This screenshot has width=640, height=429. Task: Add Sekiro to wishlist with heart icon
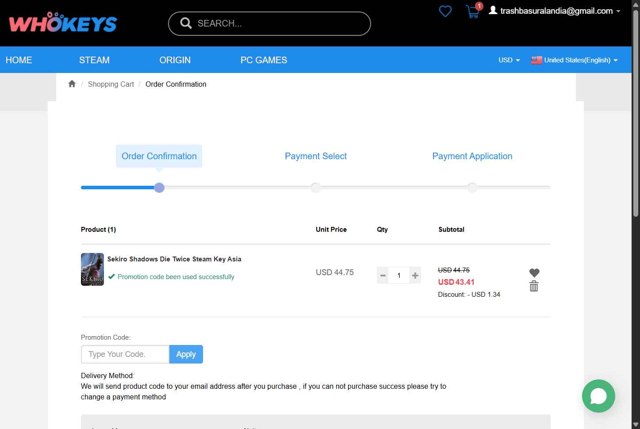[x=534, y=272]
